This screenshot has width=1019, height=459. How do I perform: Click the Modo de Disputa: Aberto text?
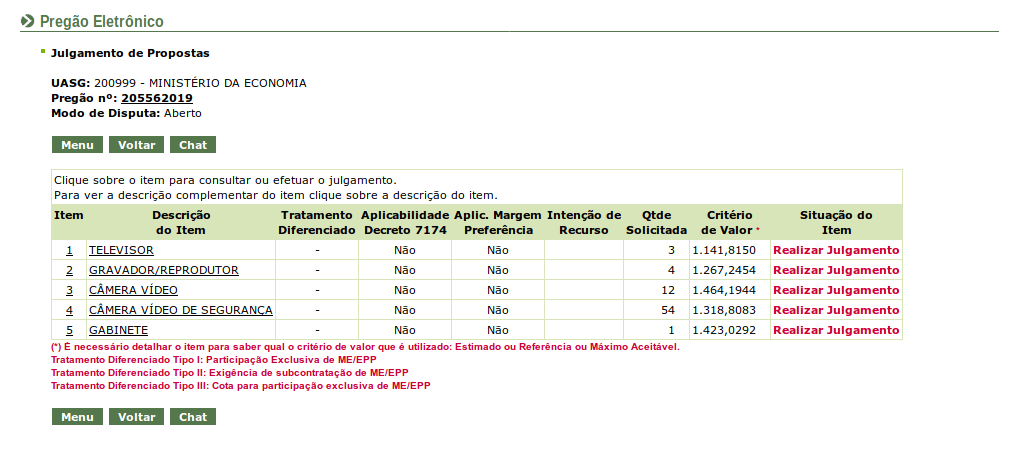127,113
